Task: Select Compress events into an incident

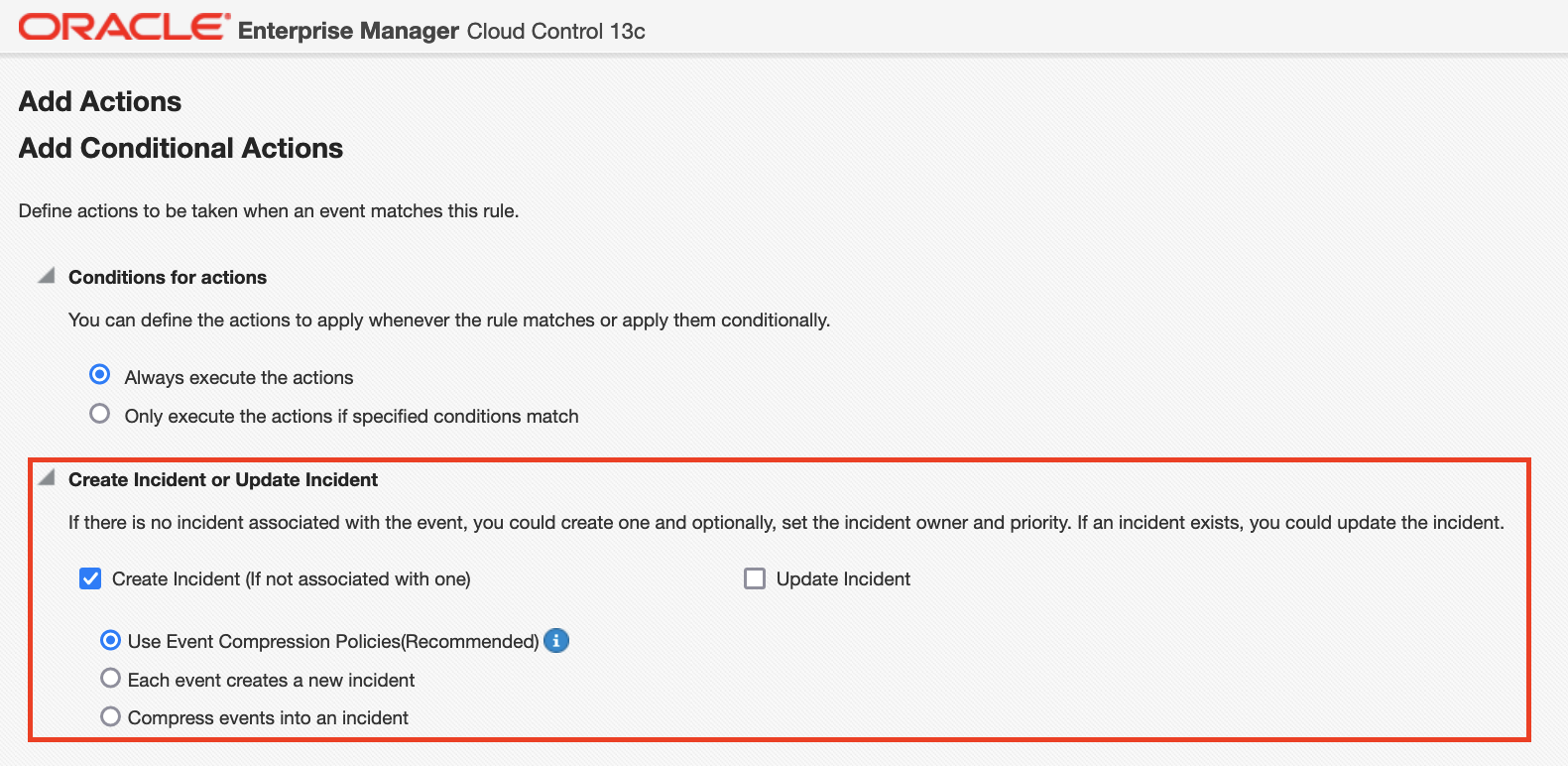Action: tap(111, 716)
